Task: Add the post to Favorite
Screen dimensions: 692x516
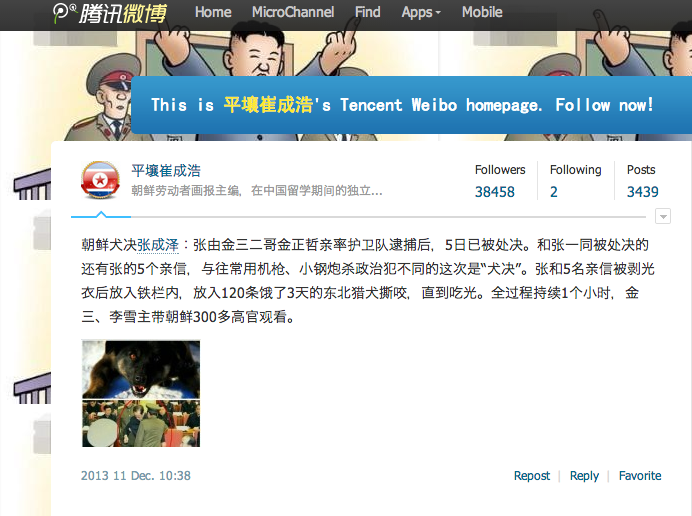Action: [640, 476]
